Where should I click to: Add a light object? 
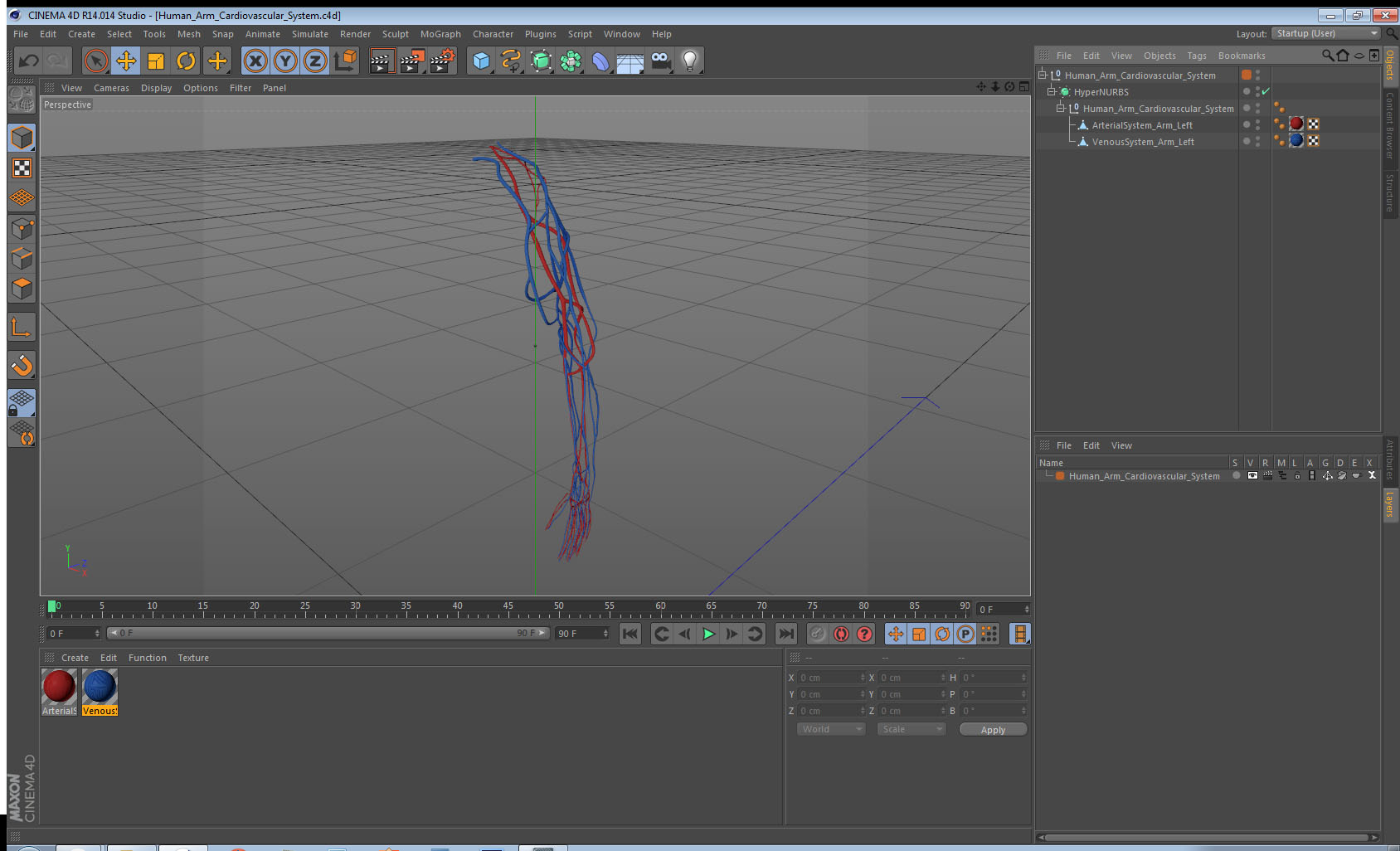click(x=690, y=61)
